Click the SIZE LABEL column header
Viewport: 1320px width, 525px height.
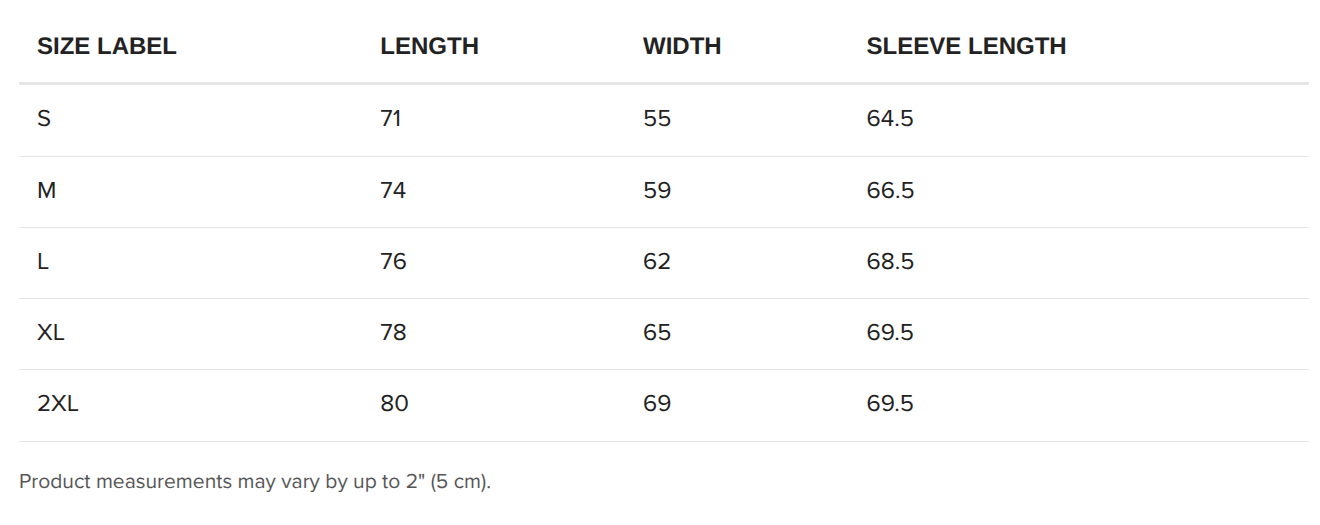pyautogui.click(x=107, y=46)
